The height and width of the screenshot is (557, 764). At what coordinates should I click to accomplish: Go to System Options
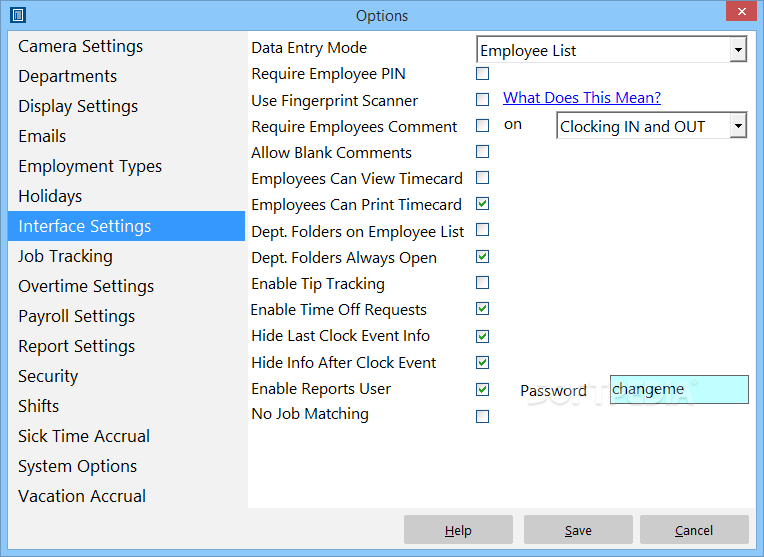[x=126, y=466]
